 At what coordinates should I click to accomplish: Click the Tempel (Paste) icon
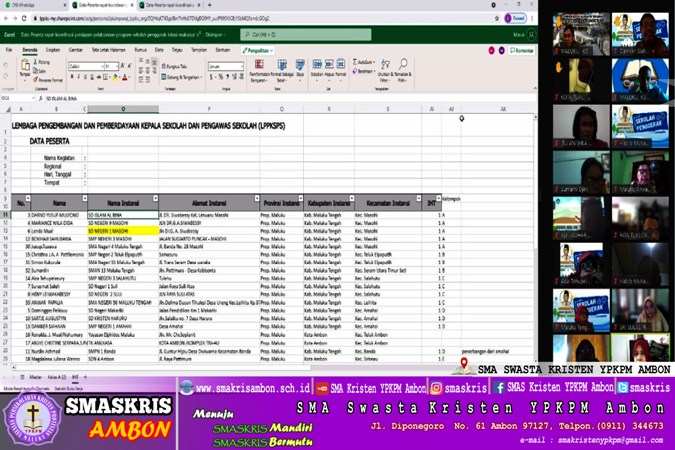[x=25, y=65]
